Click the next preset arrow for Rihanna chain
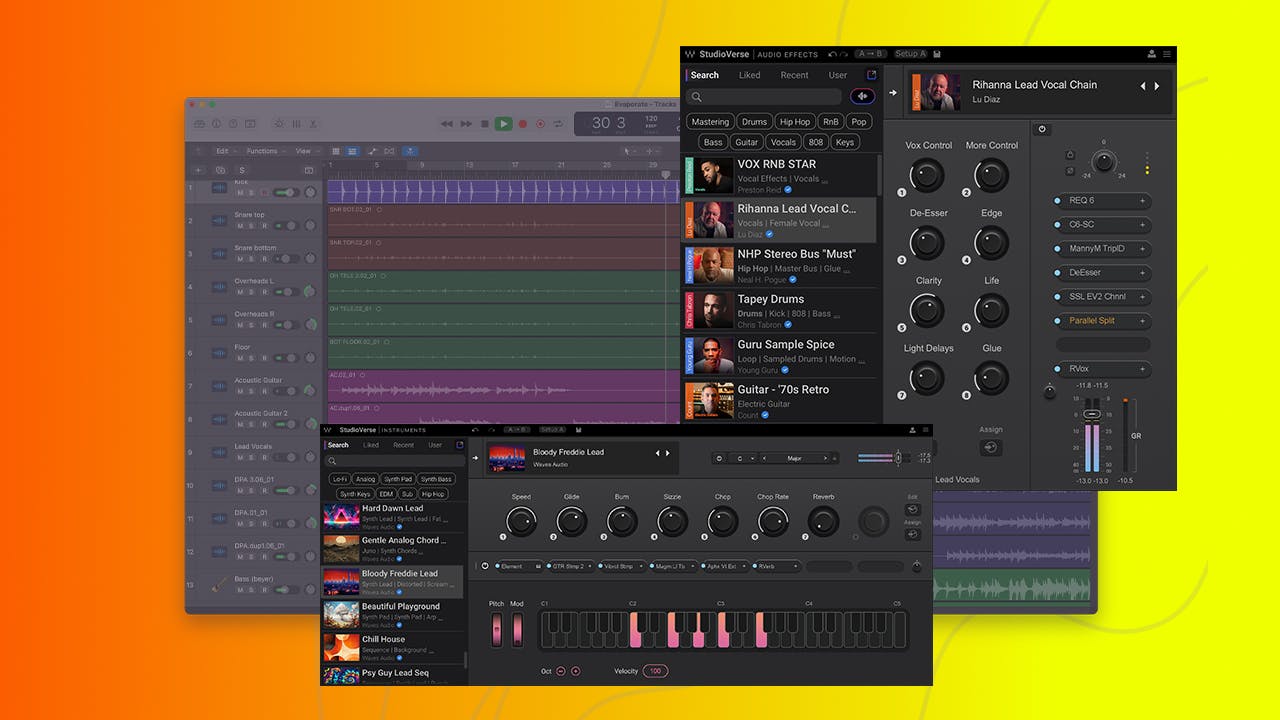 pyautogui.click(x=1158, y=86)
